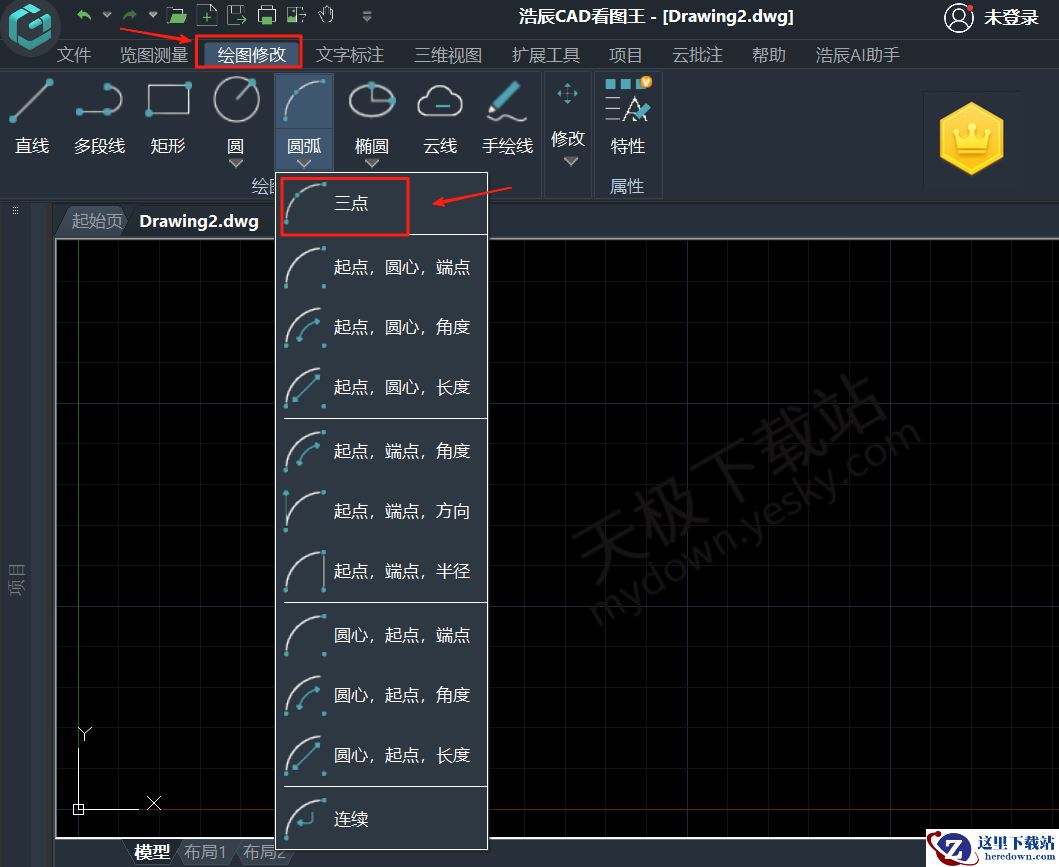Select the pan hand tool
Viewport: 1059px width, 867px height.
326,14
